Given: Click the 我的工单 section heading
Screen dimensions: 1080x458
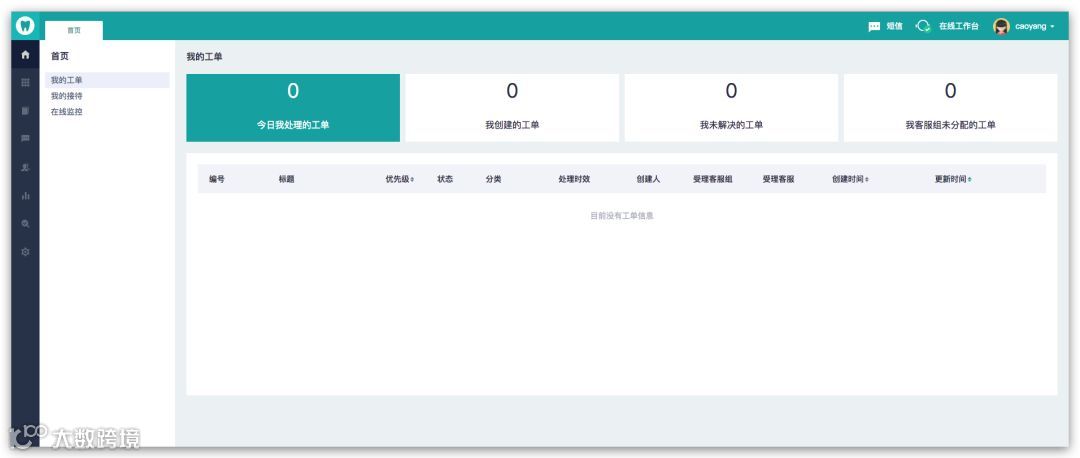Looking at the screenshot, I should [x=205, y=56].
